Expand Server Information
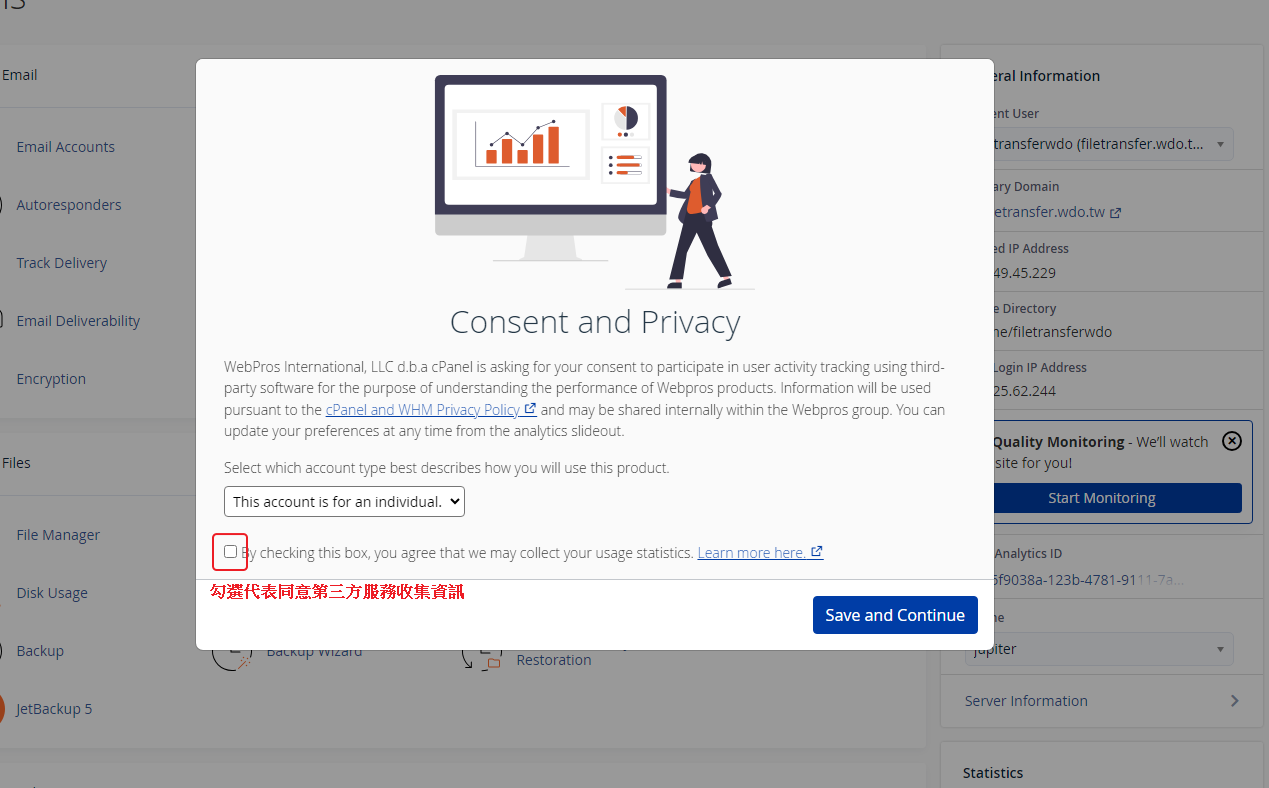This screenshot has width=1269, height=788. click(1102, 701)
